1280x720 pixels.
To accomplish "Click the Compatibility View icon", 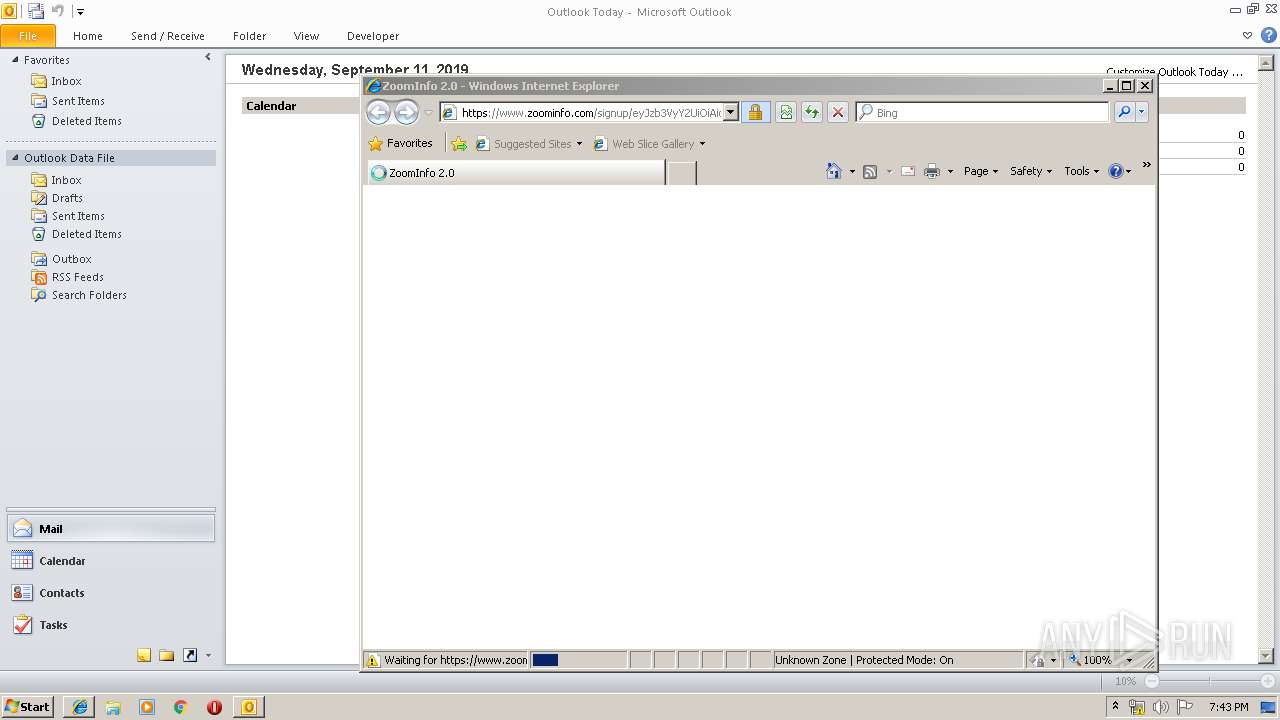I will click(786, 113).
